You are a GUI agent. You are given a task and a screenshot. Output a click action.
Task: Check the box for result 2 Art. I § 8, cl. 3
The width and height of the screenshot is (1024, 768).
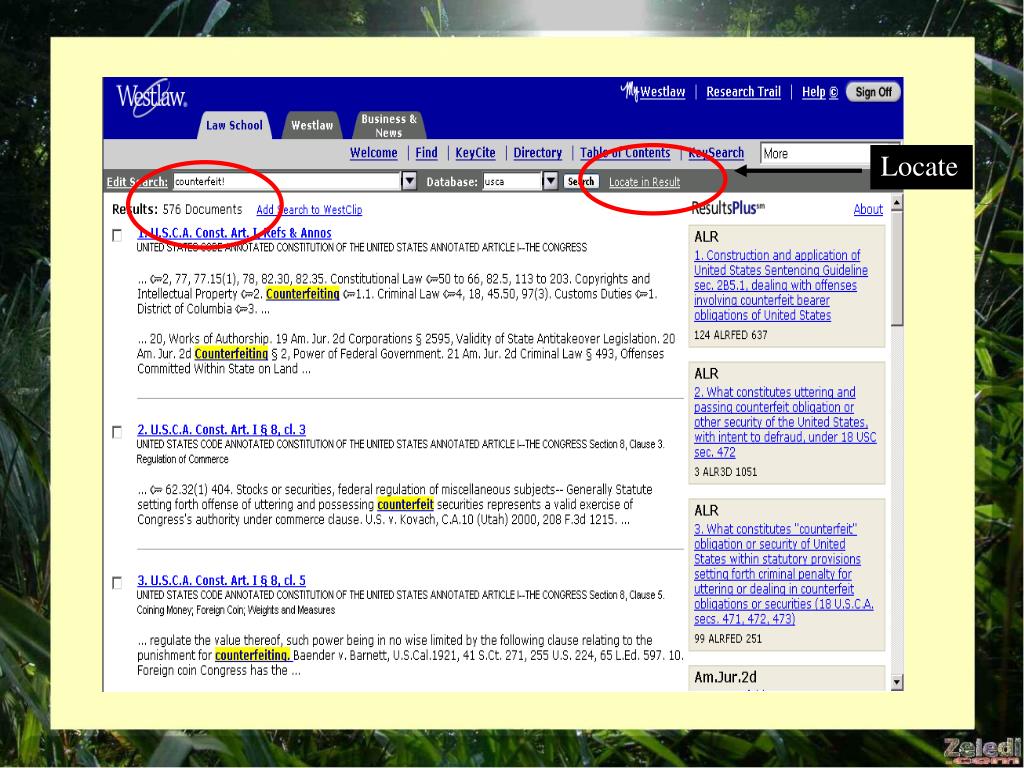tap(117, 432)
